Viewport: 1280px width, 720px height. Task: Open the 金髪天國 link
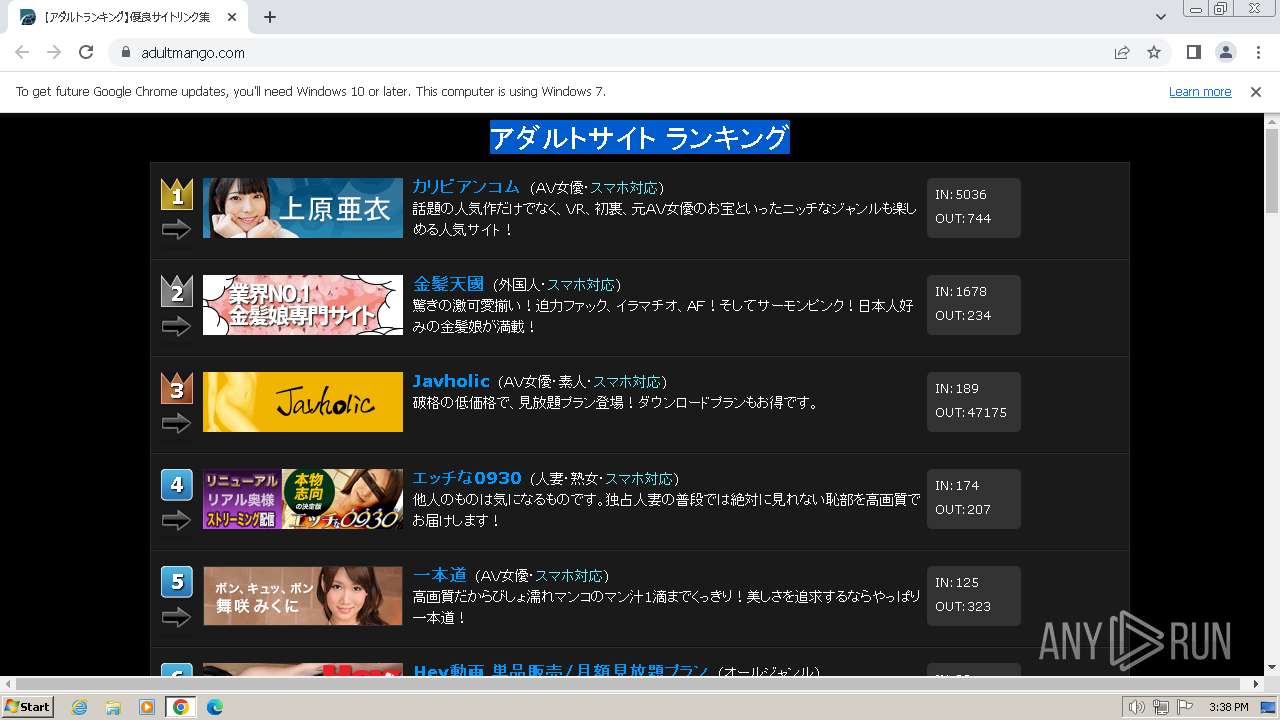click(448, 284)
